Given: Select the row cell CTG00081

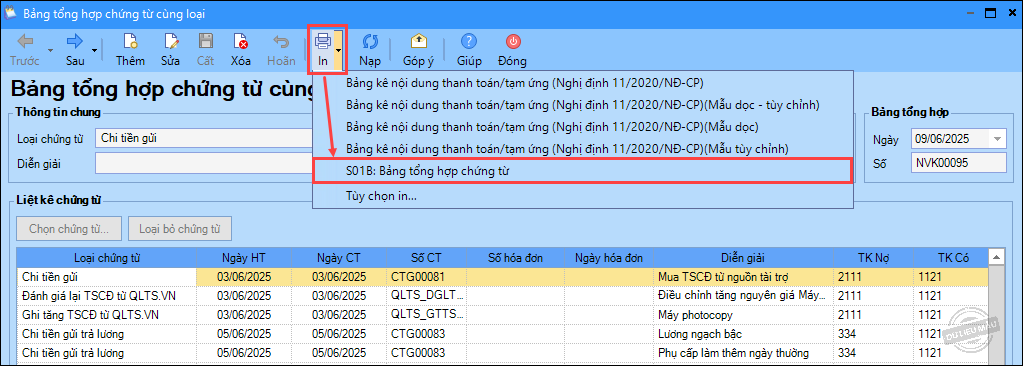Looking at the screenshot, I should click(427, 277).
